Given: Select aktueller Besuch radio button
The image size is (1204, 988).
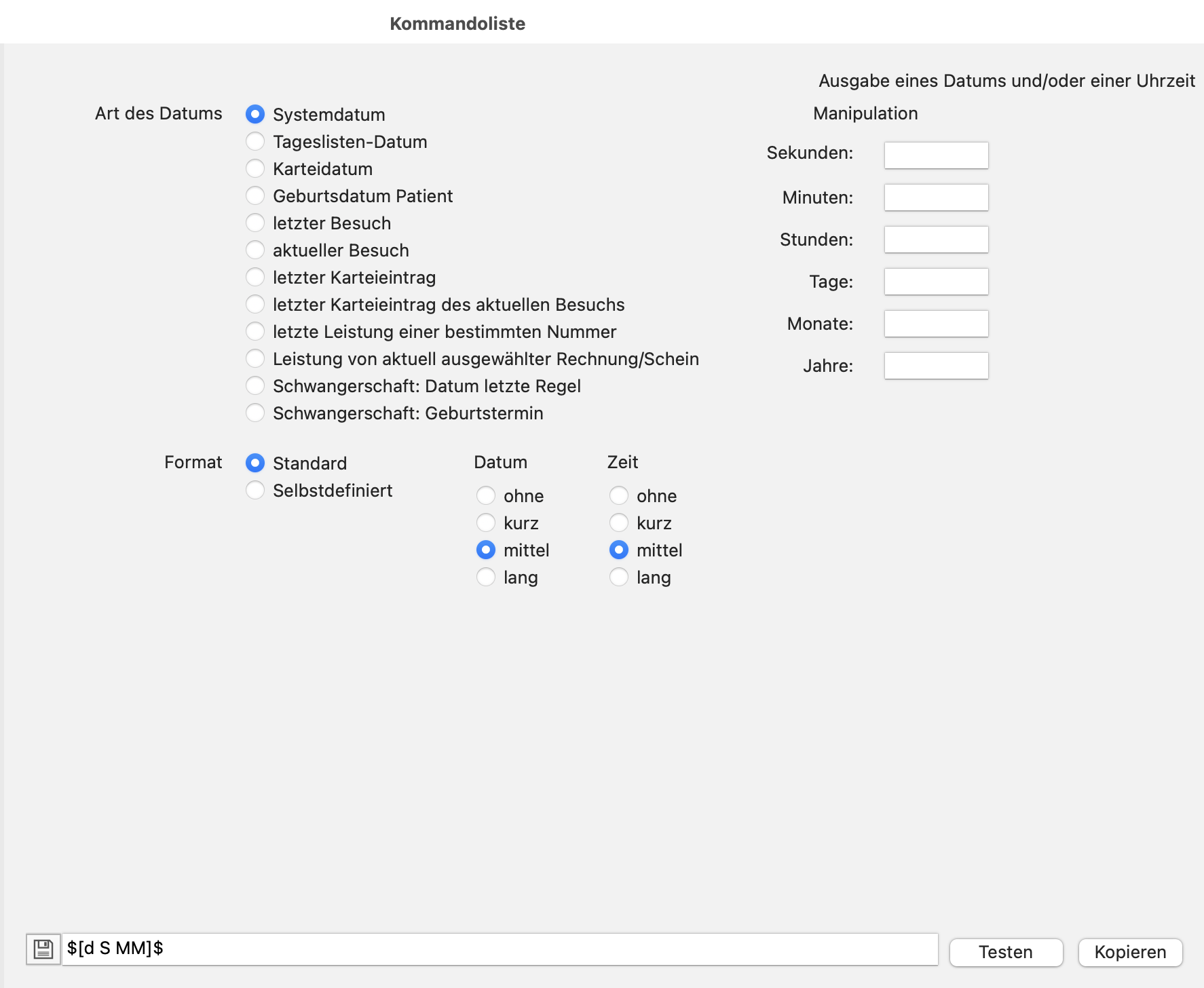Looking at the screenshot, I should [255, 250].
